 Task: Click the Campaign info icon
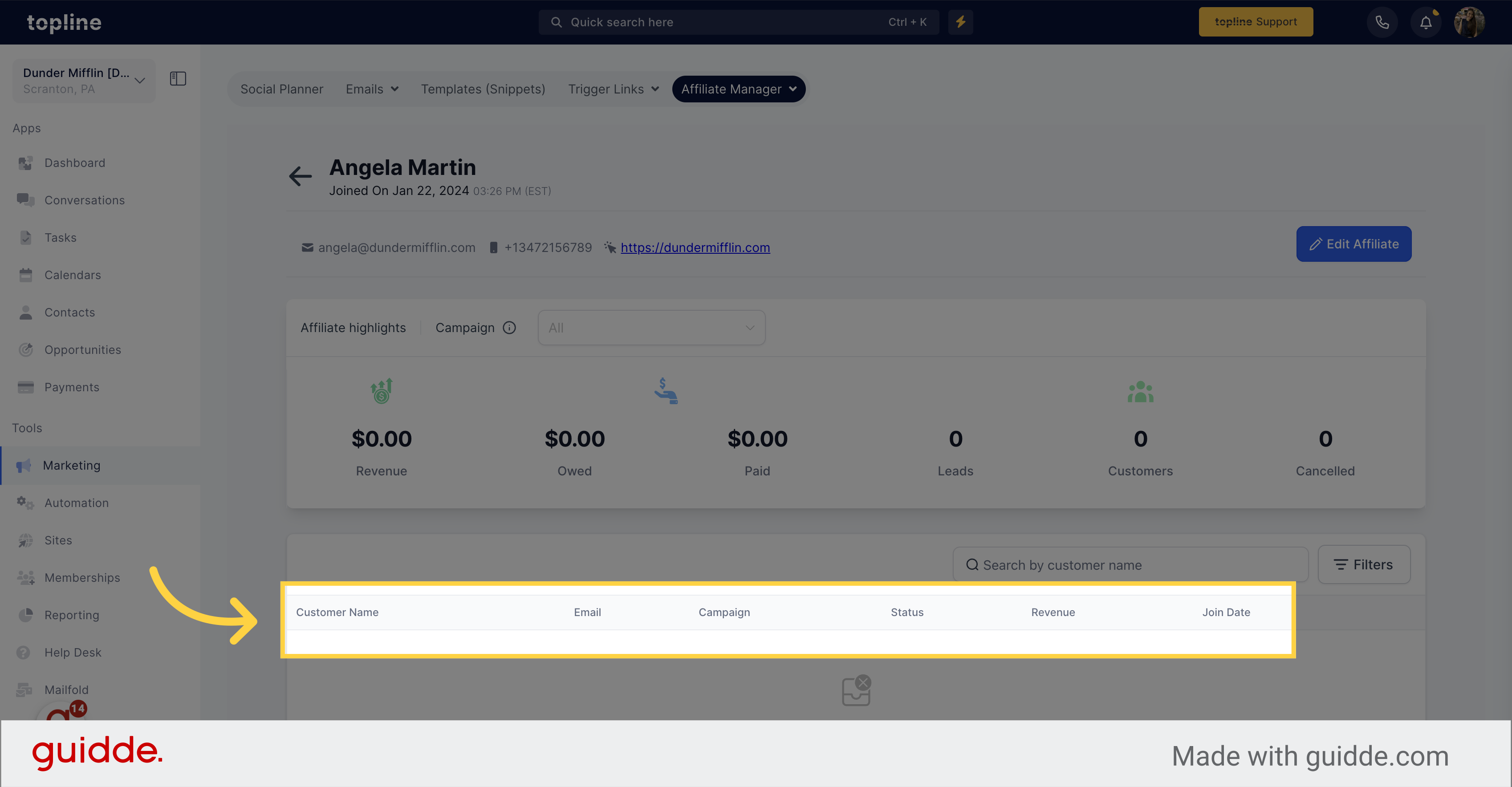click(x=509, y=328)
